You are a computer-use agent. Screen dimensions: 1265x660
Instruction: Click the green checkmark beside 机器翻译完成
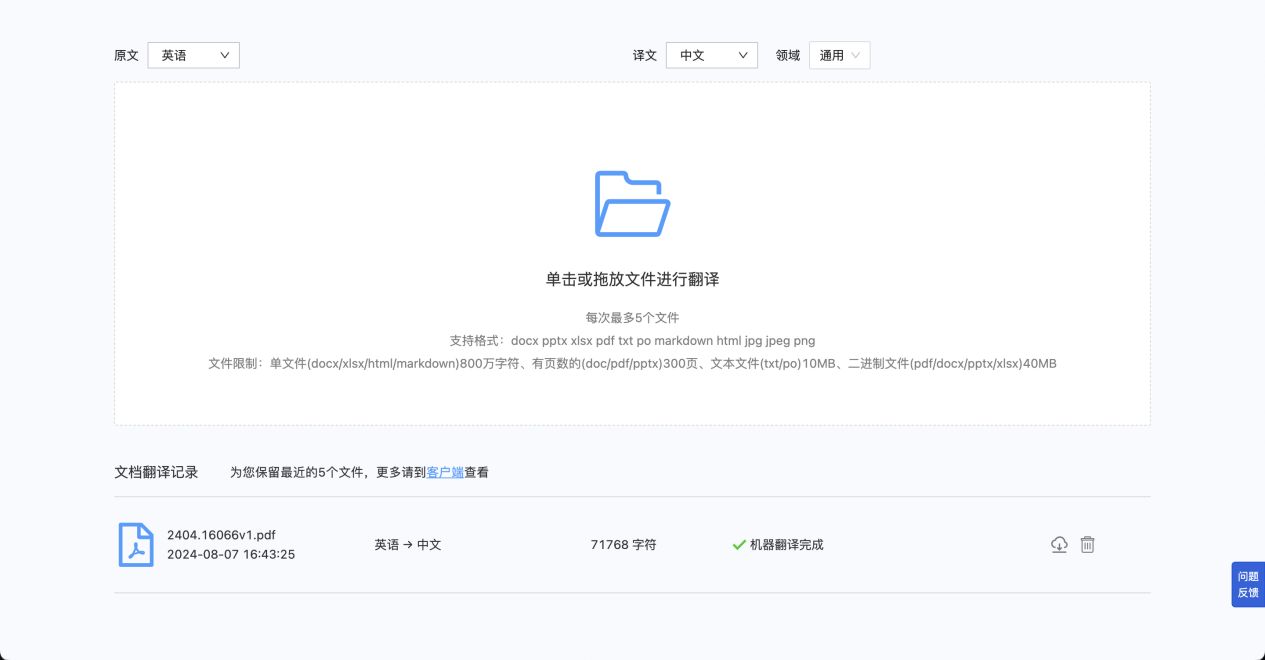pos(739,545)
